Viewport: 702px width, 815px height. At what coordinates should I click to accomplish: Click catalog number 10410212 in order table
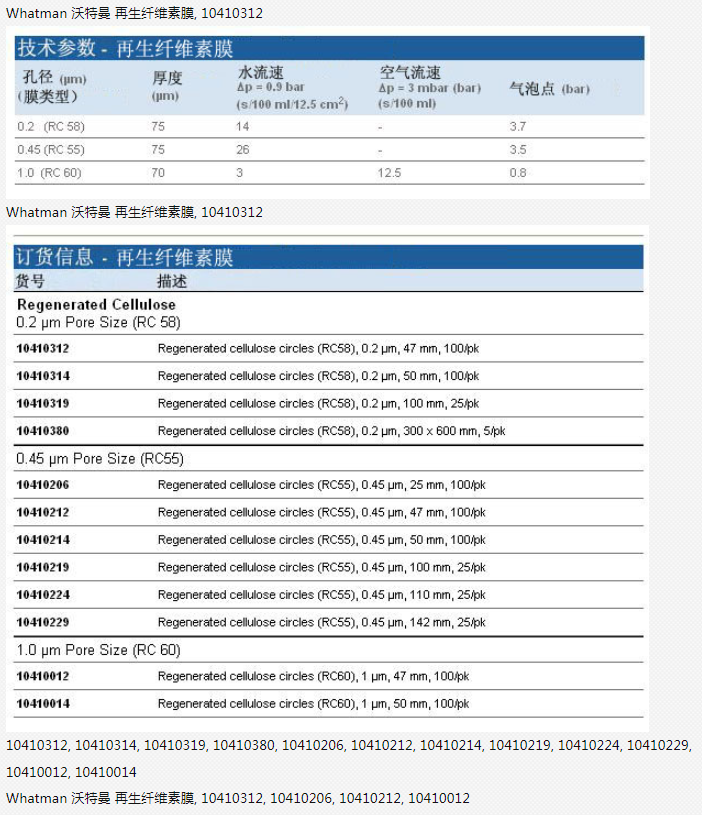pos(43,512)
